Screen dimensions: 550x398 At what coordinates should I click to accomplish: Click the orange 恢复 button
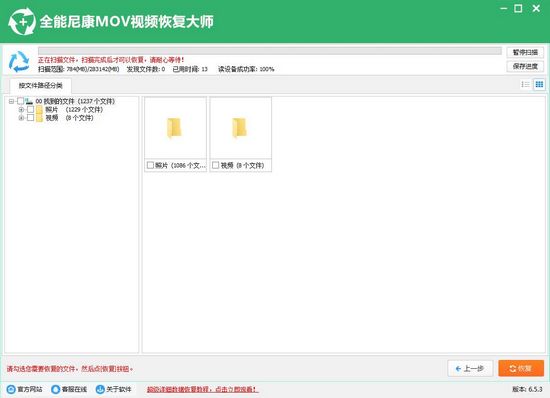click(x=521, y=369)
